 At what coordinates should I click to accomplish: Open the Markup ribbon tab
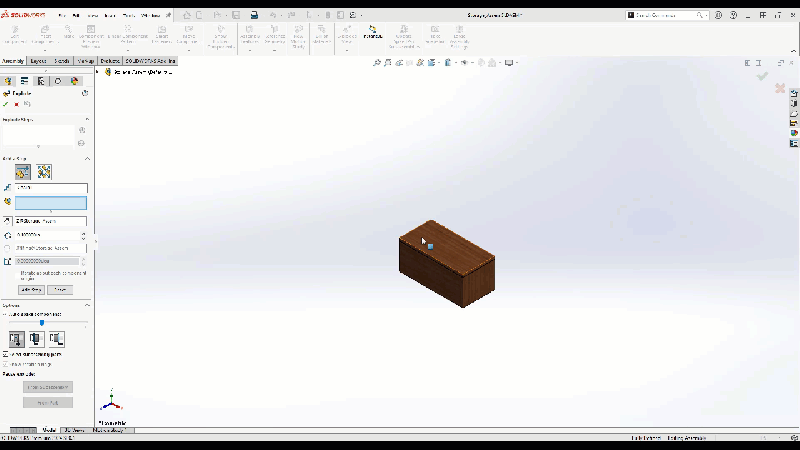(85, 61)
